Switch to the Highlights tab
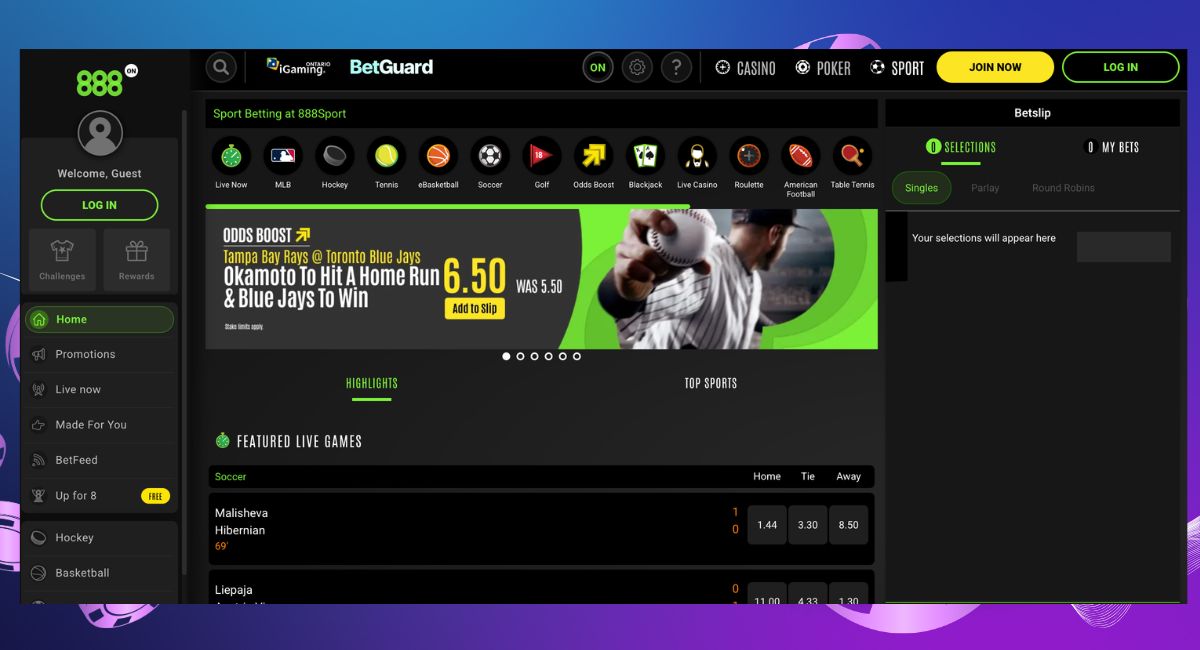1200x650 pixels. (x=372, y=384)
